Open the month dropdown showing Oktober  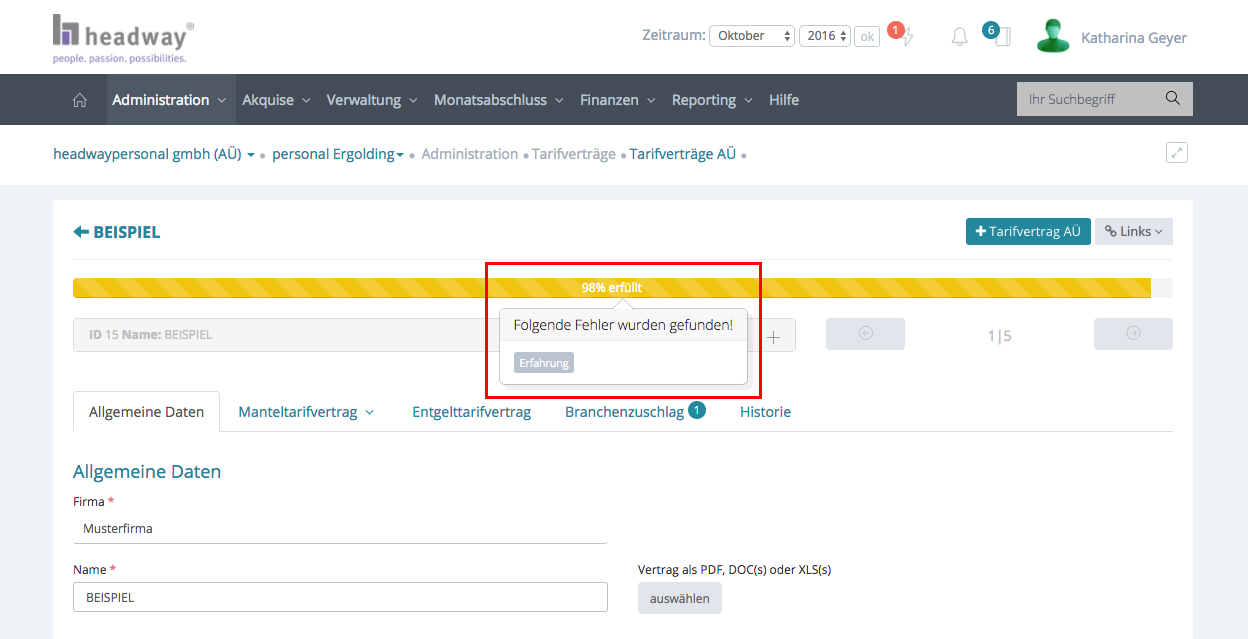(x=751, y=36)
